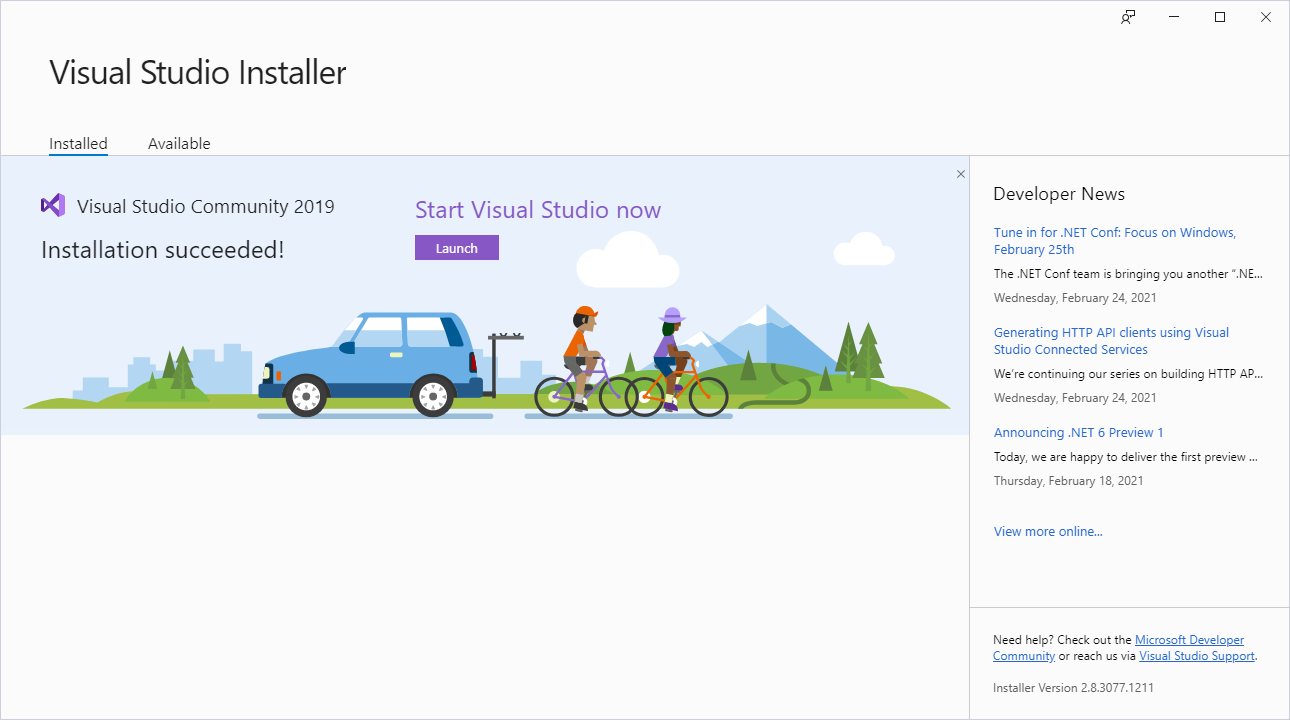1290x720 pixels.
Task: Click the Visual Studio purple logo icon
Action: pyautogui.click(x=53, y=205)
